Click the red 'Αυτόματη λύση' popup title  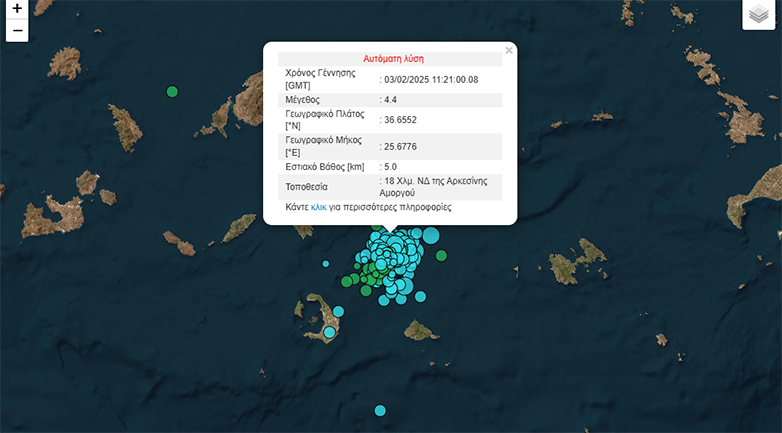(391, 59)
